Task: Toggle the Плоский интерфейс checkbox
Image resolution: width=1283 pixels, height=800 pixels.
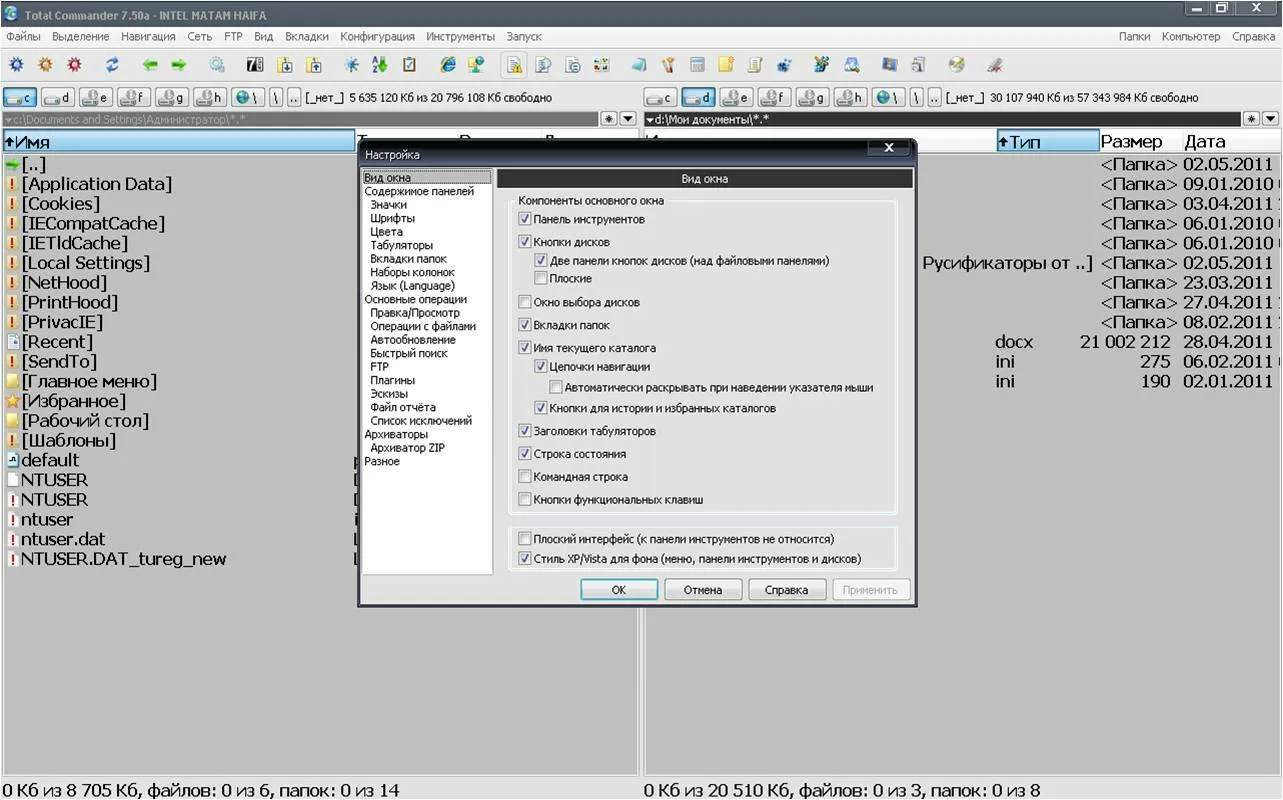Action: point(525,539)
